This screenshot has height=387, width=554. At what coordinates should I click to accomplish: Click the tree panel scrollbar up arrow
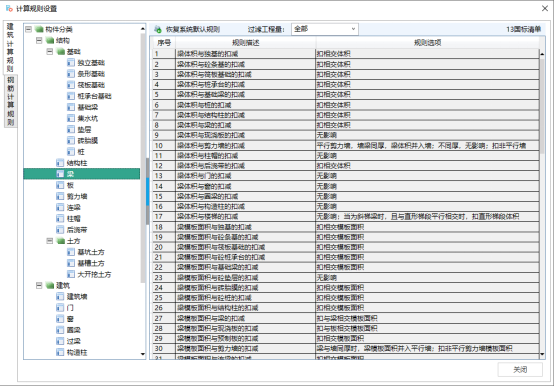point(143,29)
